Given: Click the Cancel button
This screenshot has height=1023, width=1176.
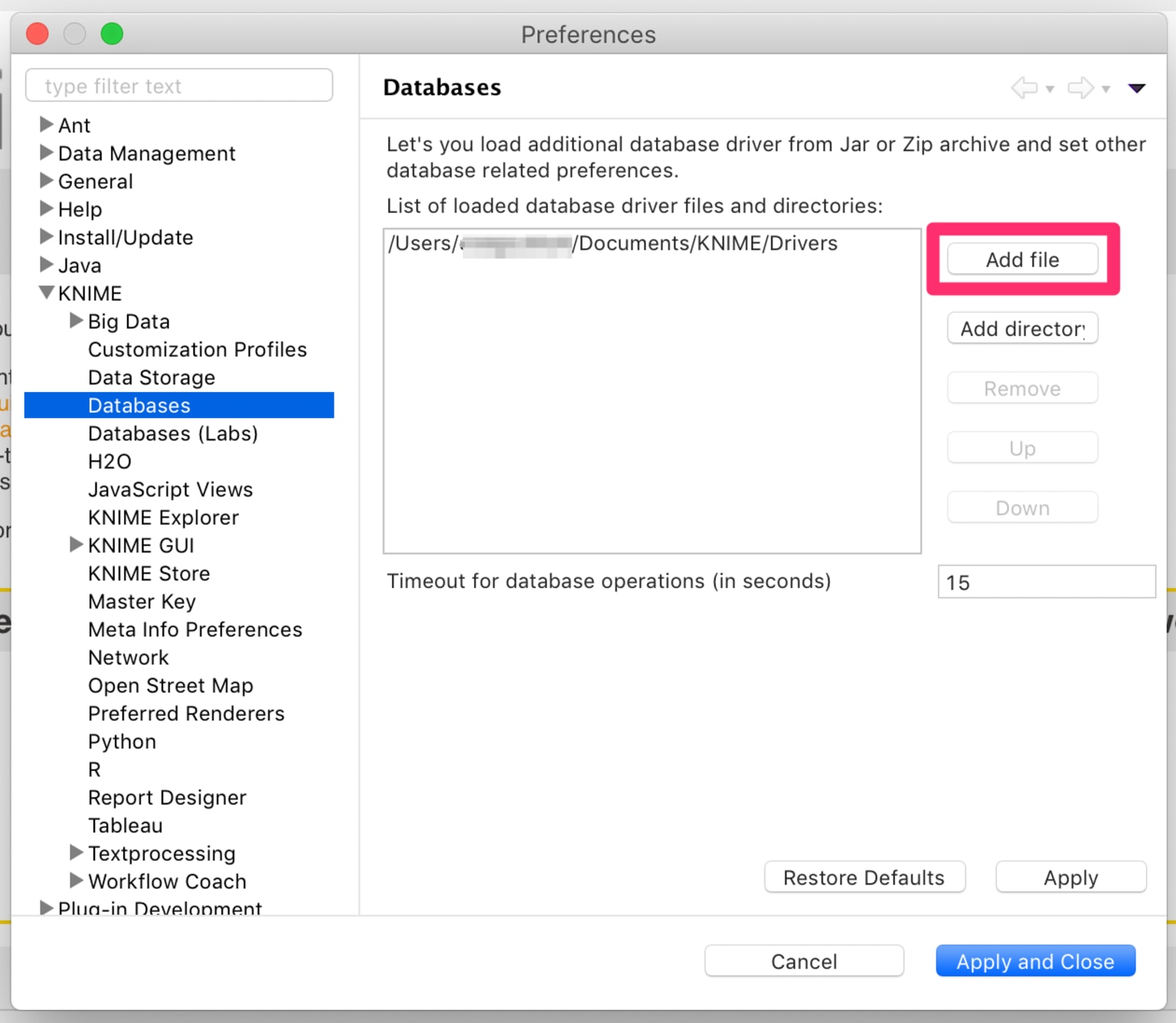Looking at the screenshot, I should 804,961.
